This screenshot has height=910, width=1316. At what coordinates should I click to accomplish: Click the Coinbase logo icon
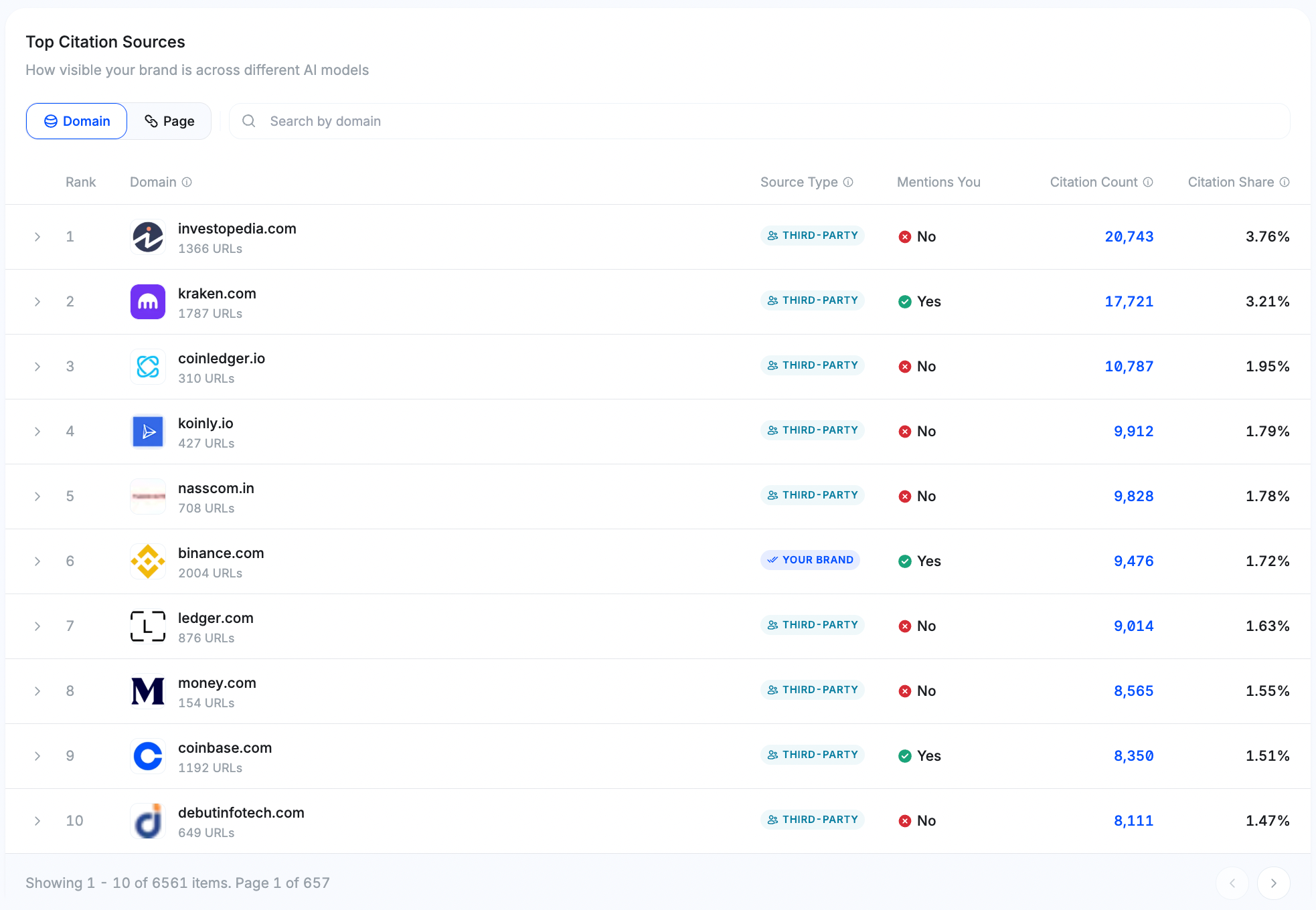147,756
